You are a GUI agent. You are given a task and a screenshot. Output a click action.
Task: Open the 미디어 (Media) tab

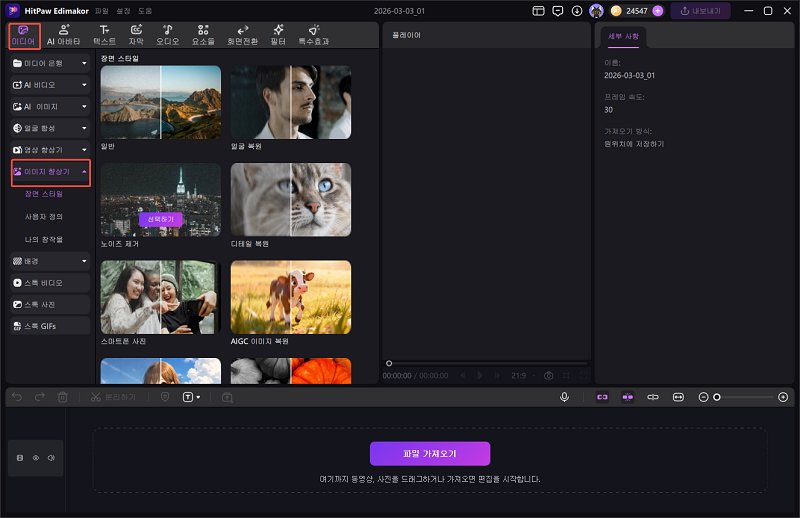coord(23,35)
